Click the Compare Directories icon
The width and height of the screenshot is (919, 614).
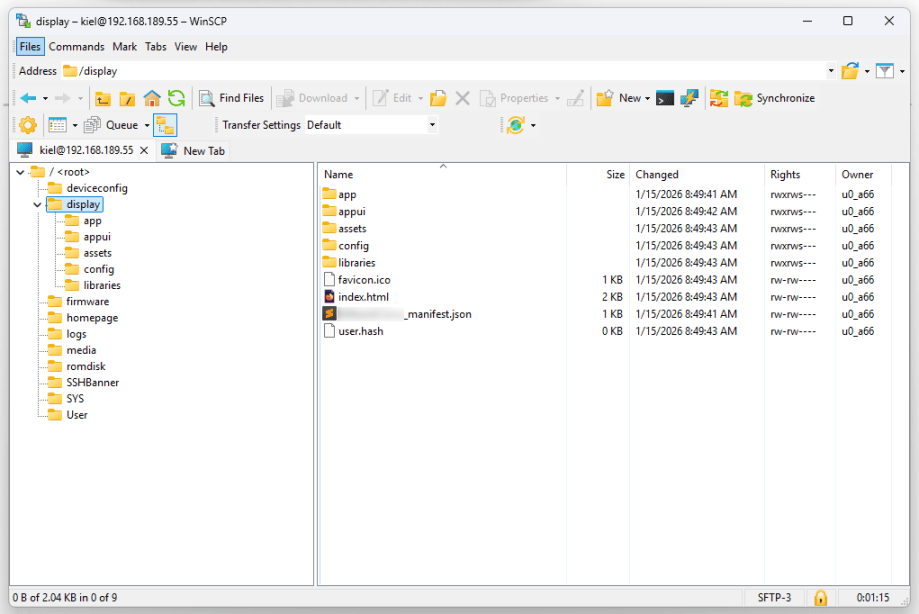[x=718, y=98]
